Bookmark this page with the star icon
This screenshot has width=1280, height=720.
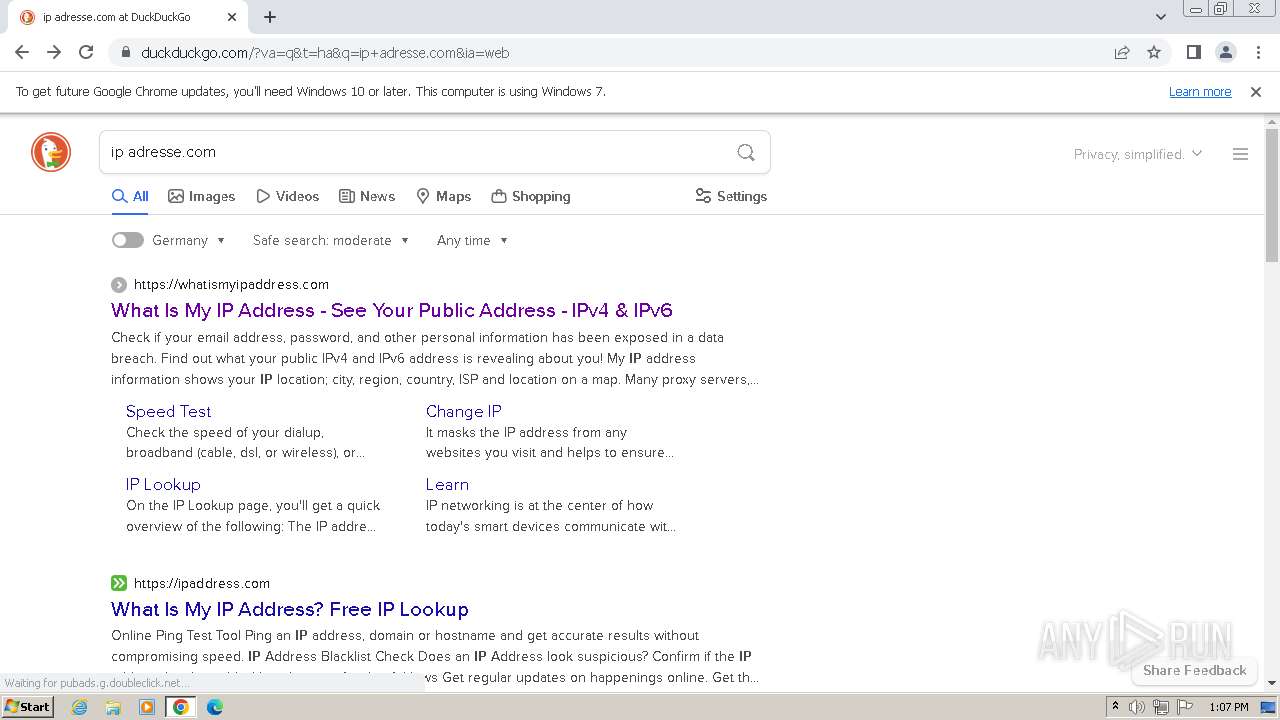point(1154,52)
